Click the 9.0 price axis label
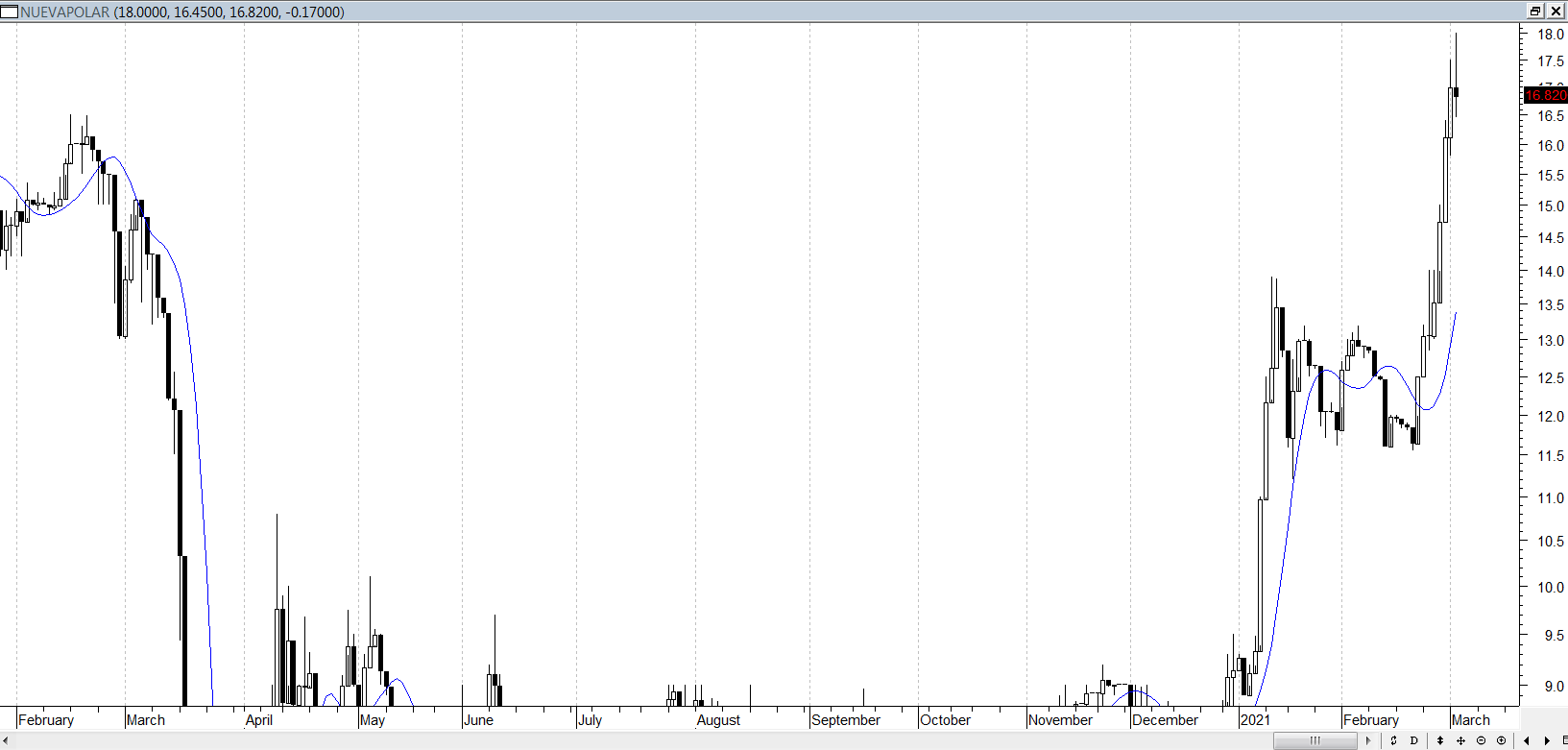This screenshot has height=750, width=1568. pos(1554,686)
